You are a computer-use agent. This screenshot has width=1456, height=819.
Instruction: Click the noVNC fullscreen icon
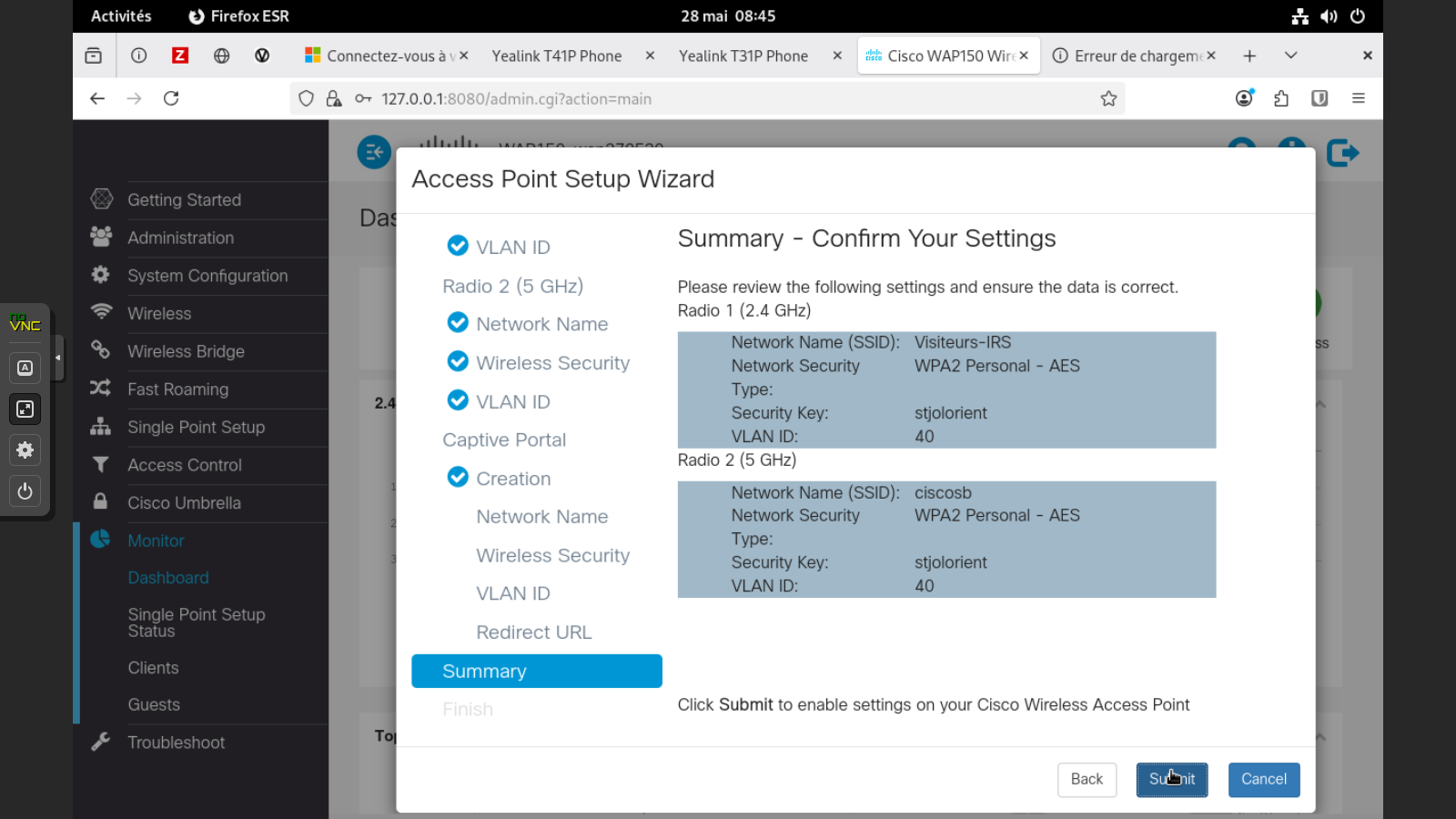[x=25, y=409]
